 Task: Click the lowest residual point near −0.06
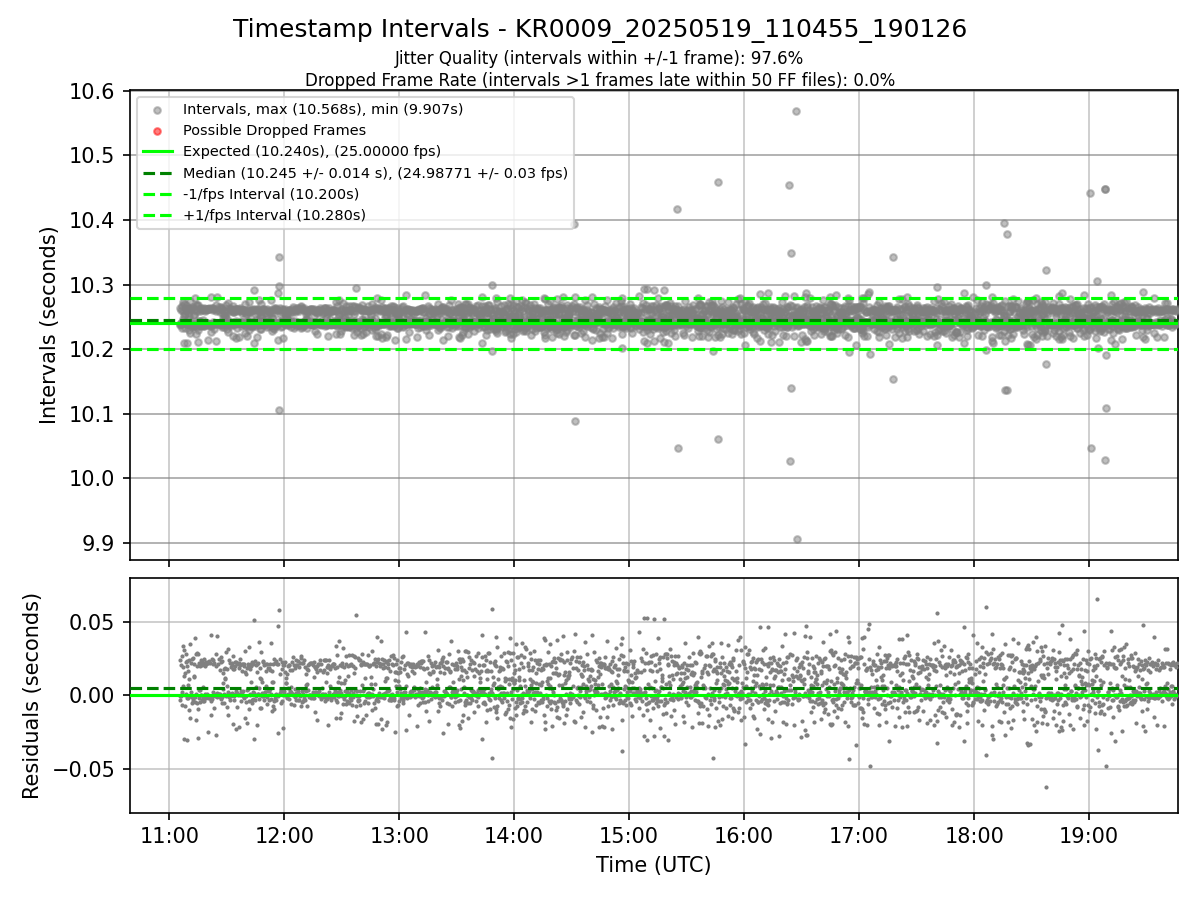pos(1046,787)
